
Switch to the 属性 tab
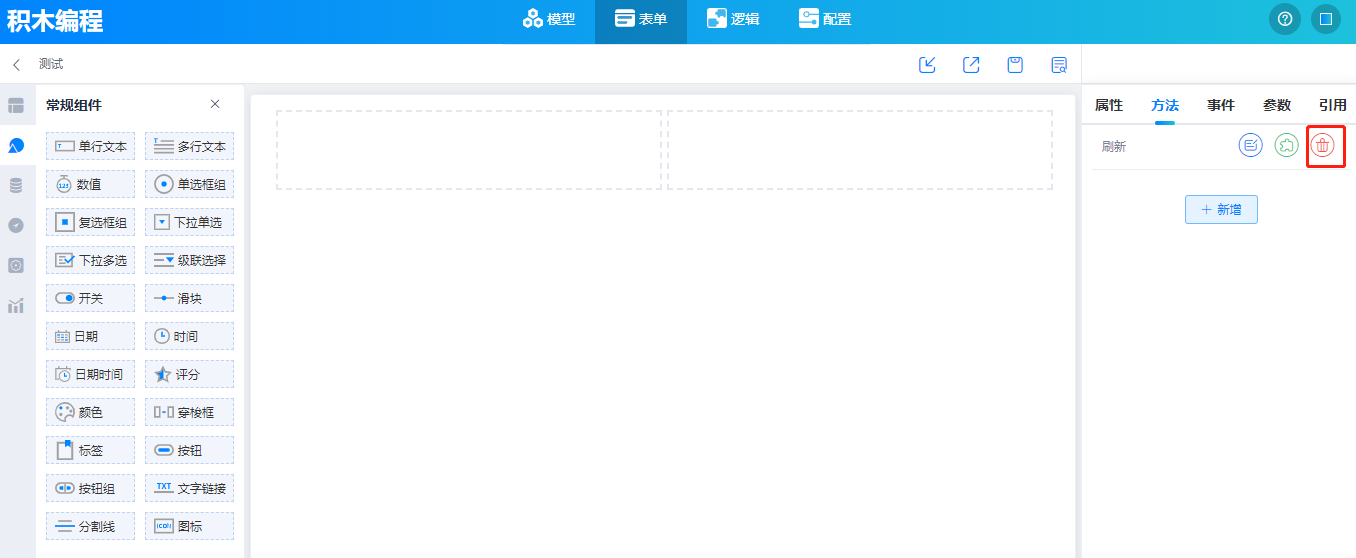pos(1108,105)
